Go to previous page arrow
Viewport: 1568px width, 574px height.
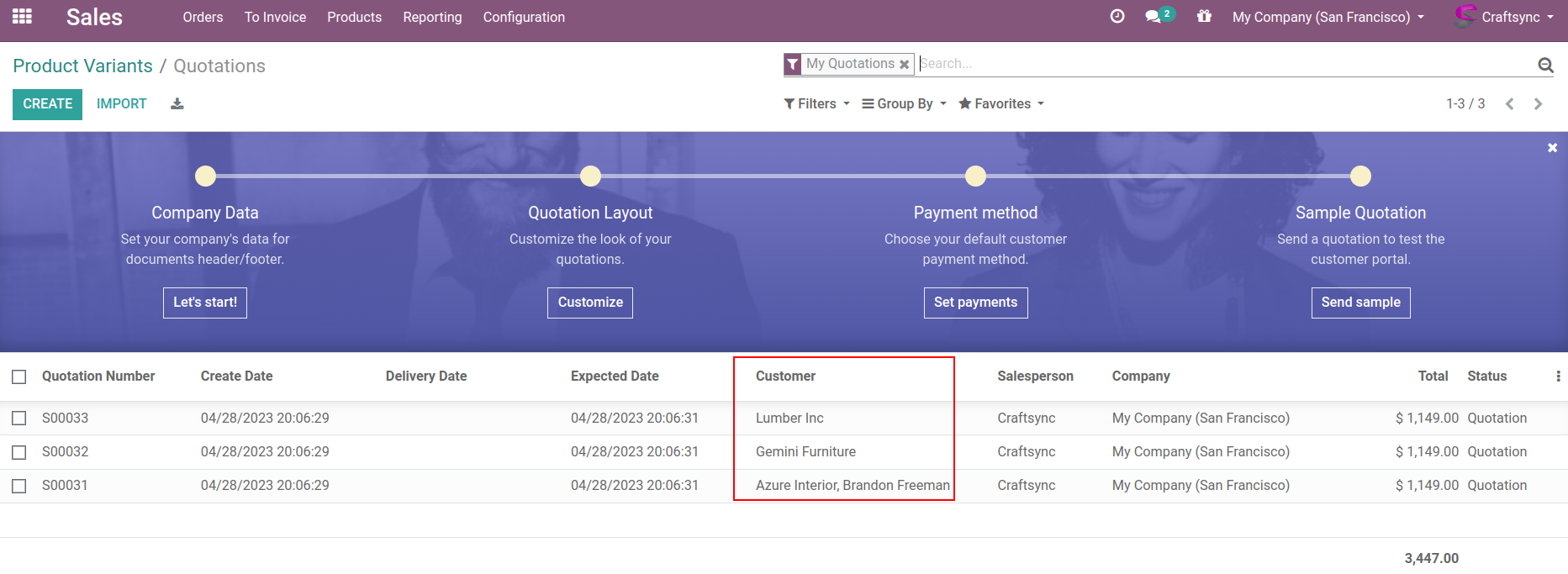click(x=1509, y=104)
